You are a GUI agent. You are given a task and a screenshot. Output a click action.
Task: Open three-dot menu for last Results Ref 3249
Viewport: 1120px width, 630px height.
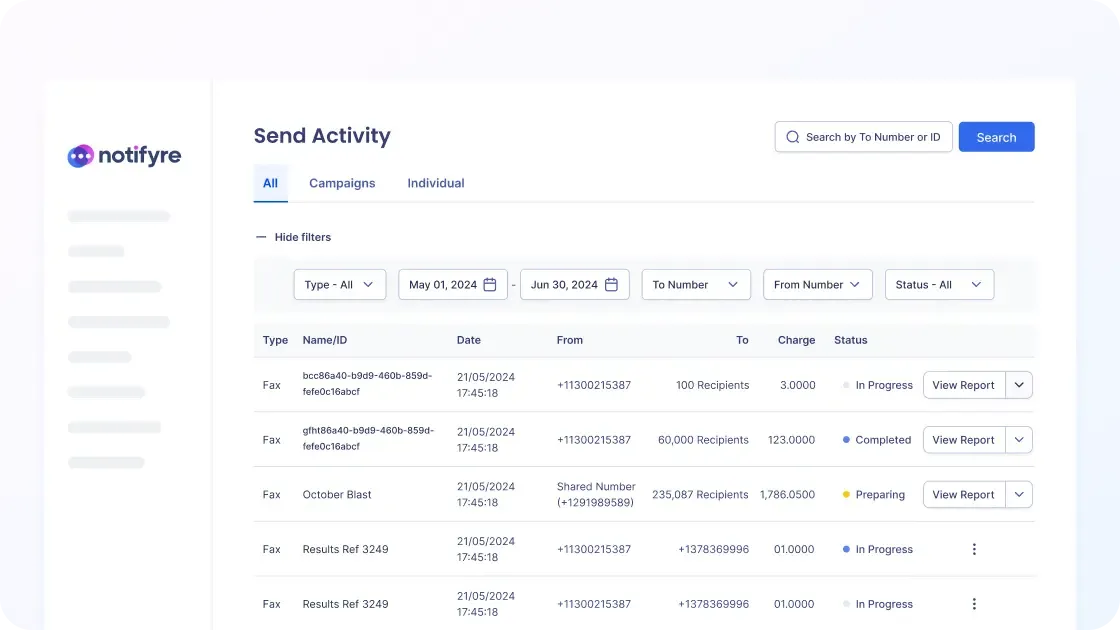tap(974, 604)
